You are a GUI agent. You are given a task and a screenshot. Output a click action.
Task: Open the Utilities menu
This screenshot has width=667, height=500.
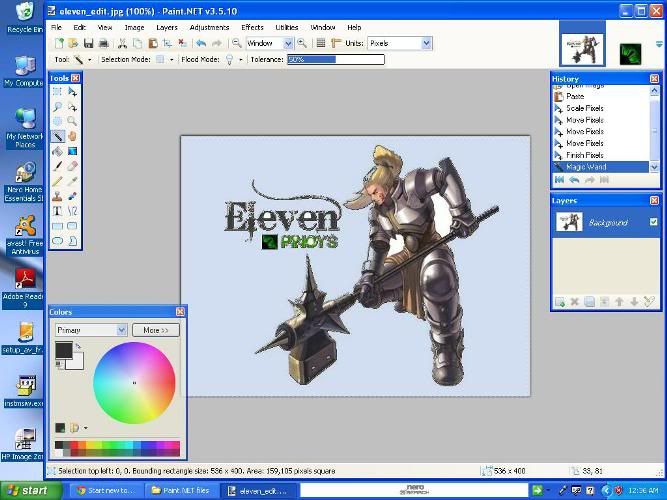287,27
